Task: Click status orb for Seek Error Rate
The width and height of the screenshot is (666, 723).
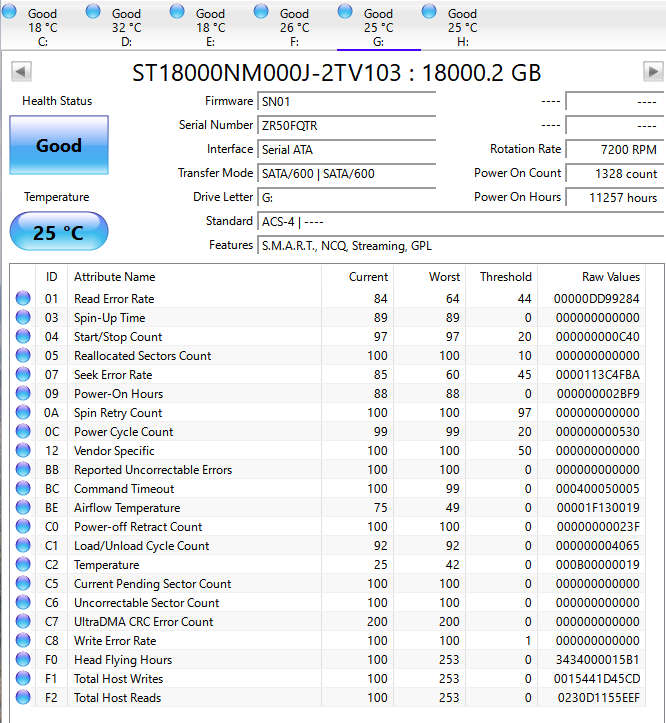Action: point(23,374)
